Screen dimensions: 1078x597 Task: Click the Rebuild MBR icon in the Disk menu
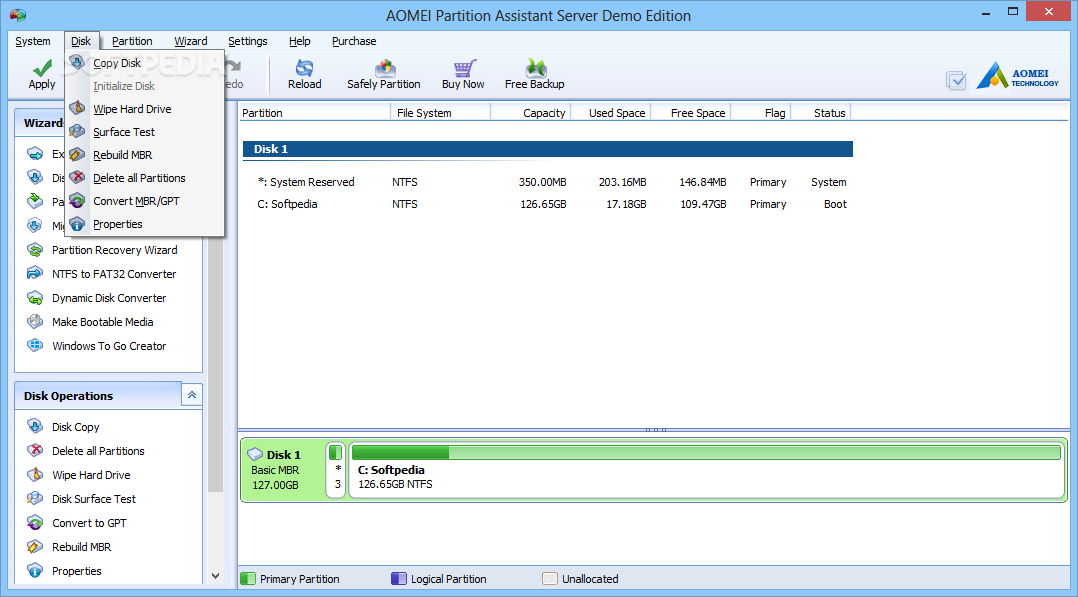coord(78,155)
